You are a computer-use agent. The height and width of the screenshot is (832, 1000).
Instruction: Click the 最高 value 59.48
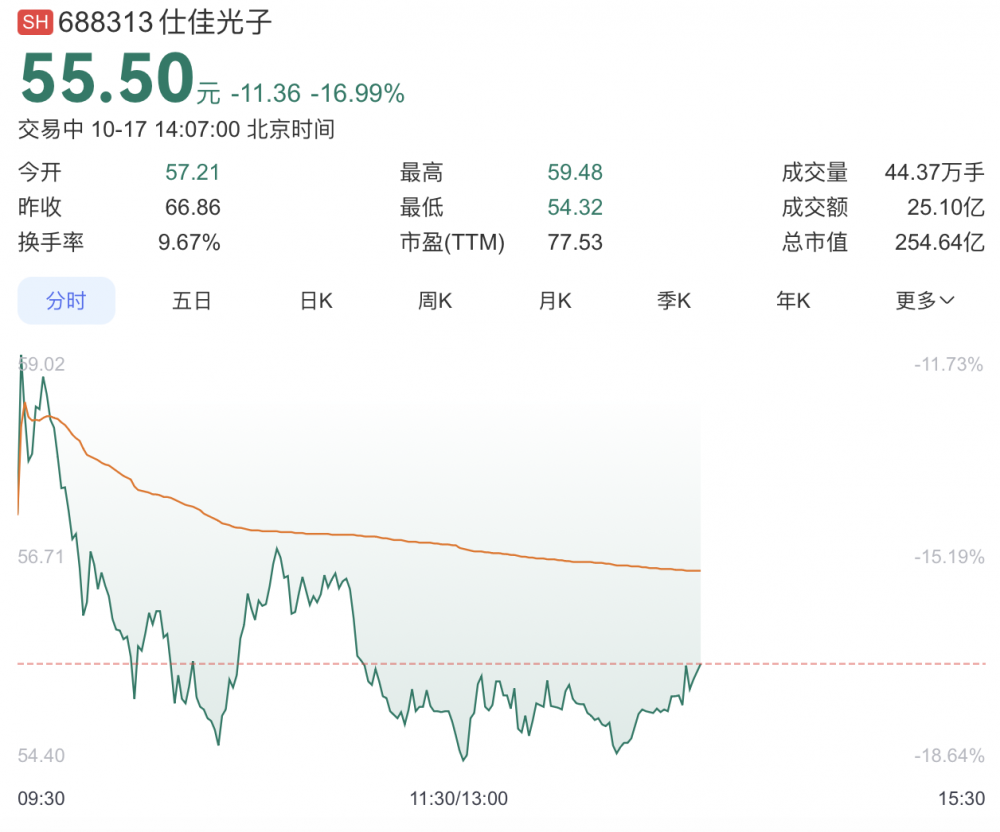pos(575,173)
